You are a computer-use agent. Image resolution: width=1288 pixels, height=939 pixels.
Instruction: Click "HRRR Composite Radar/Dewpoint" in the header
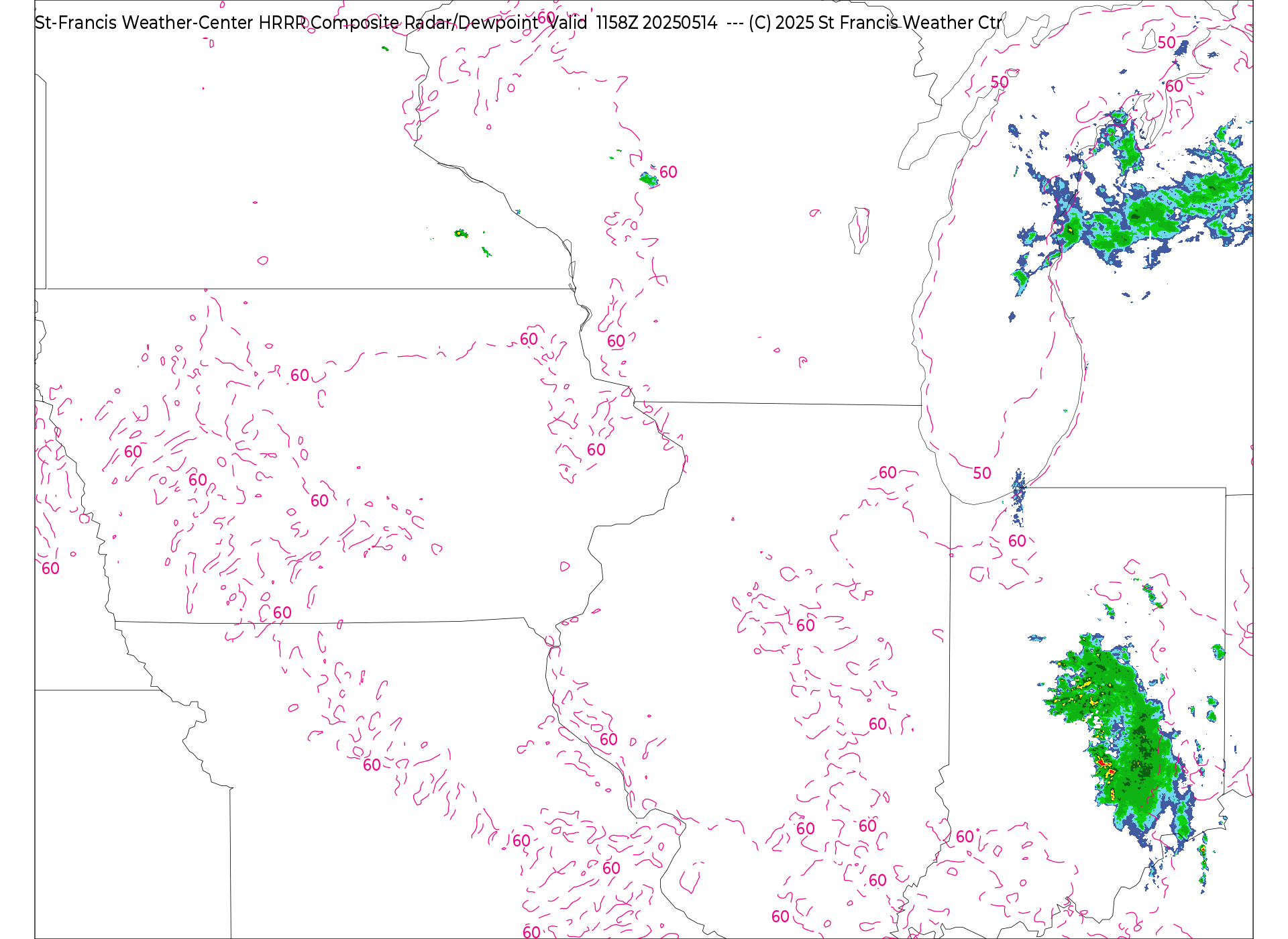pyautogui.click(x=398, y=23)
